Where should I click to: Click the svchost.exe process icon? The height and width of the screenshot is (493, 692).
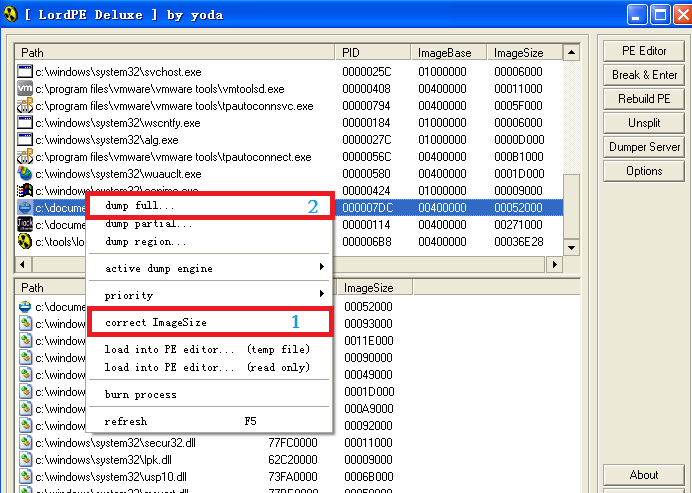[x=25, y=72]
